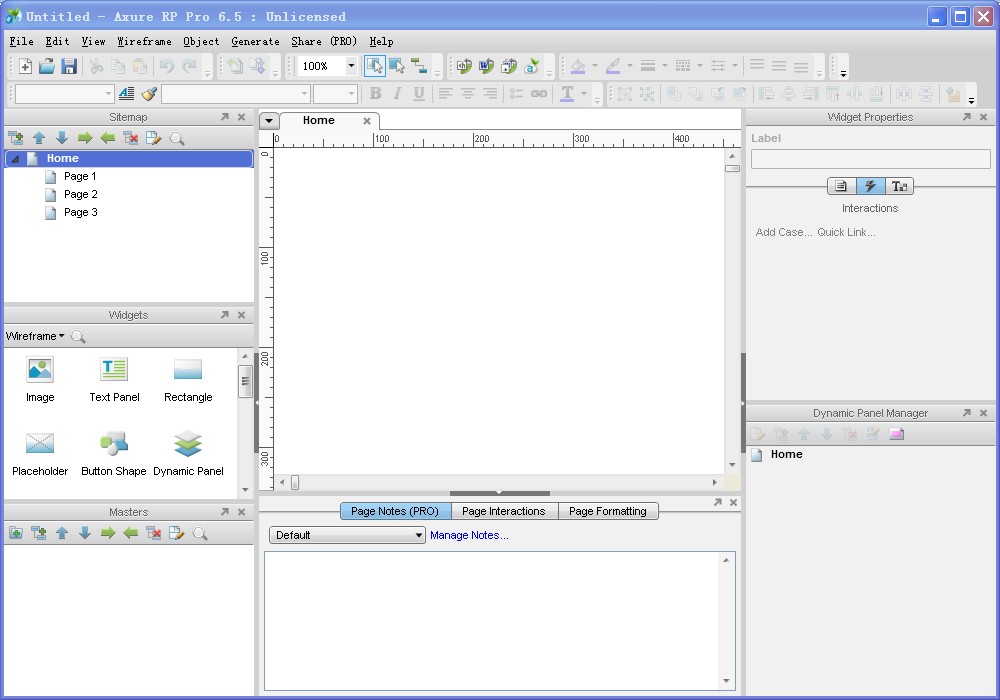Collapse the Home node in Sitemap

15,159
